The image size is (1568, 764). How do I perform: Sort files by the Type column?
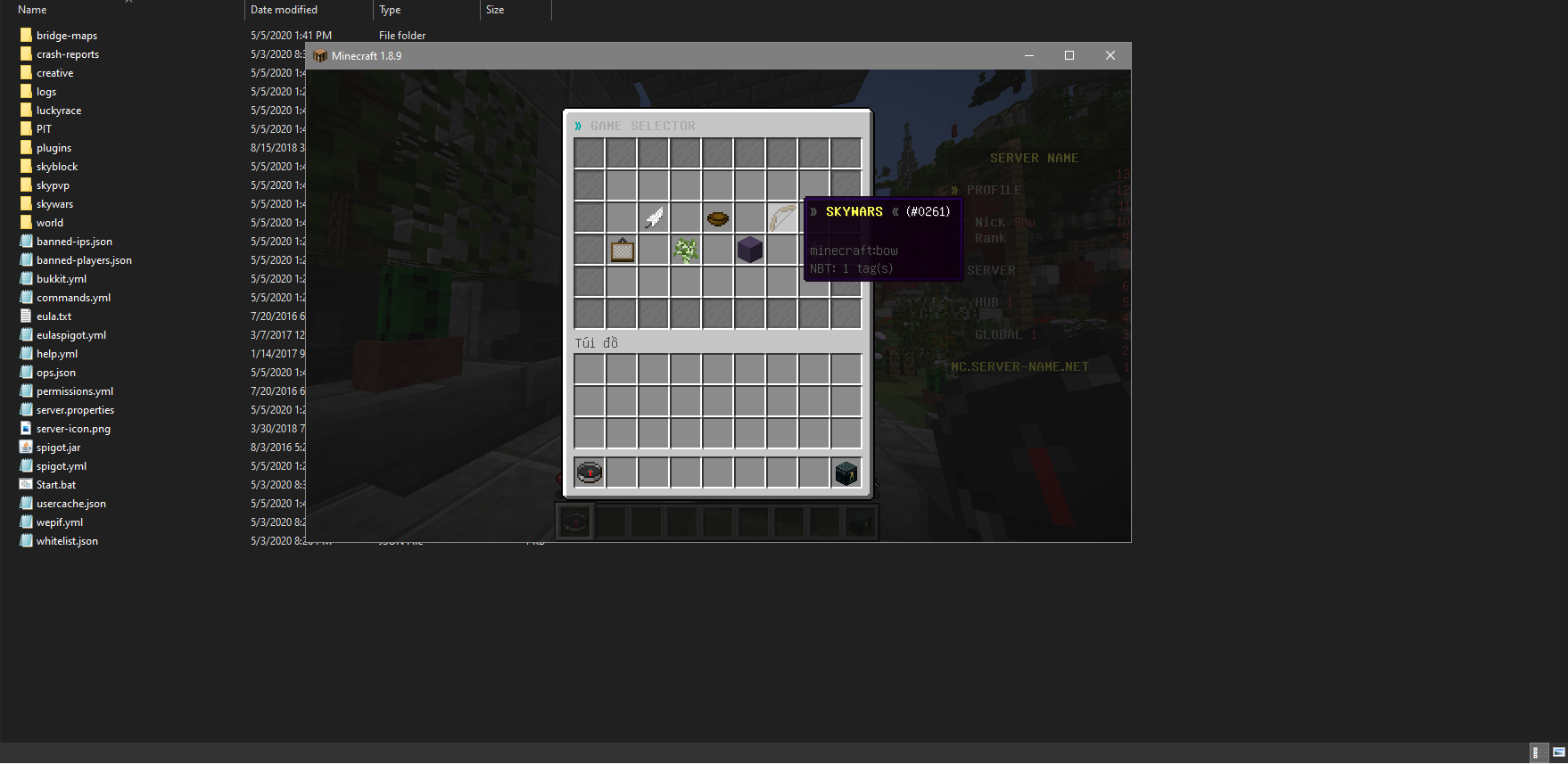pyautogui.click(x=390, y=10)
